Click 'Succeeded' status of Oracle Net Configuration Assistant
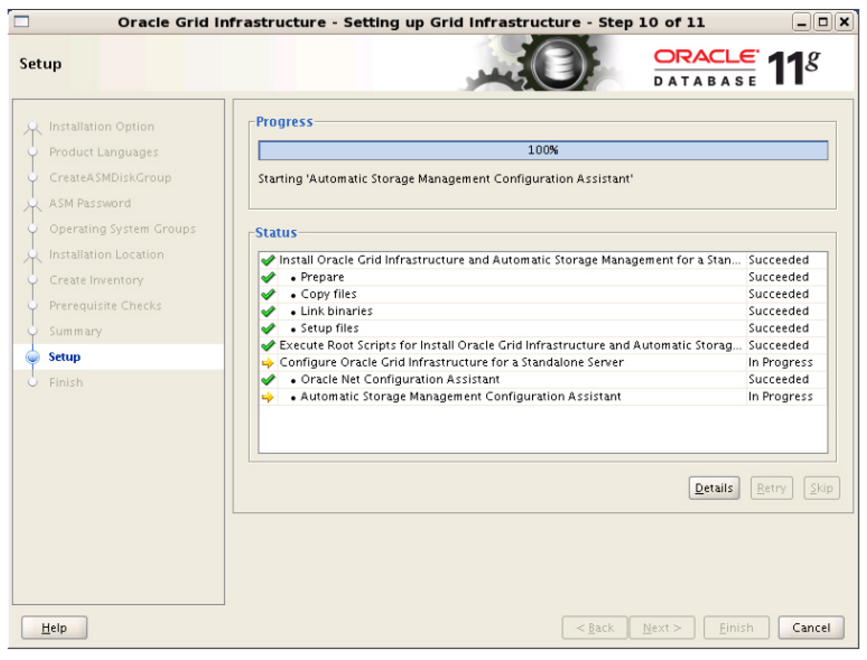Image resolution: width=867 pixels, height=660 pixels. [779, 380]
